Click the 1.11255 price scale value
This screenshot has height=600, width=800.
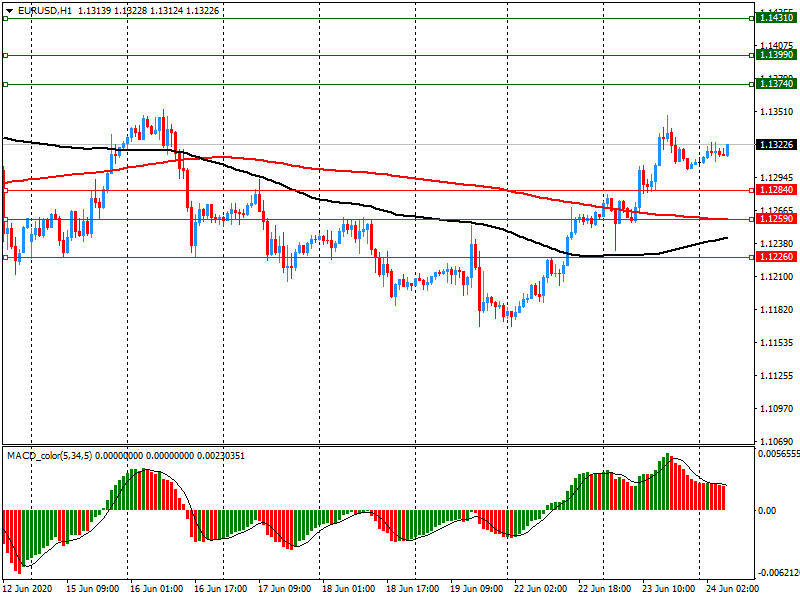point(777,376)
